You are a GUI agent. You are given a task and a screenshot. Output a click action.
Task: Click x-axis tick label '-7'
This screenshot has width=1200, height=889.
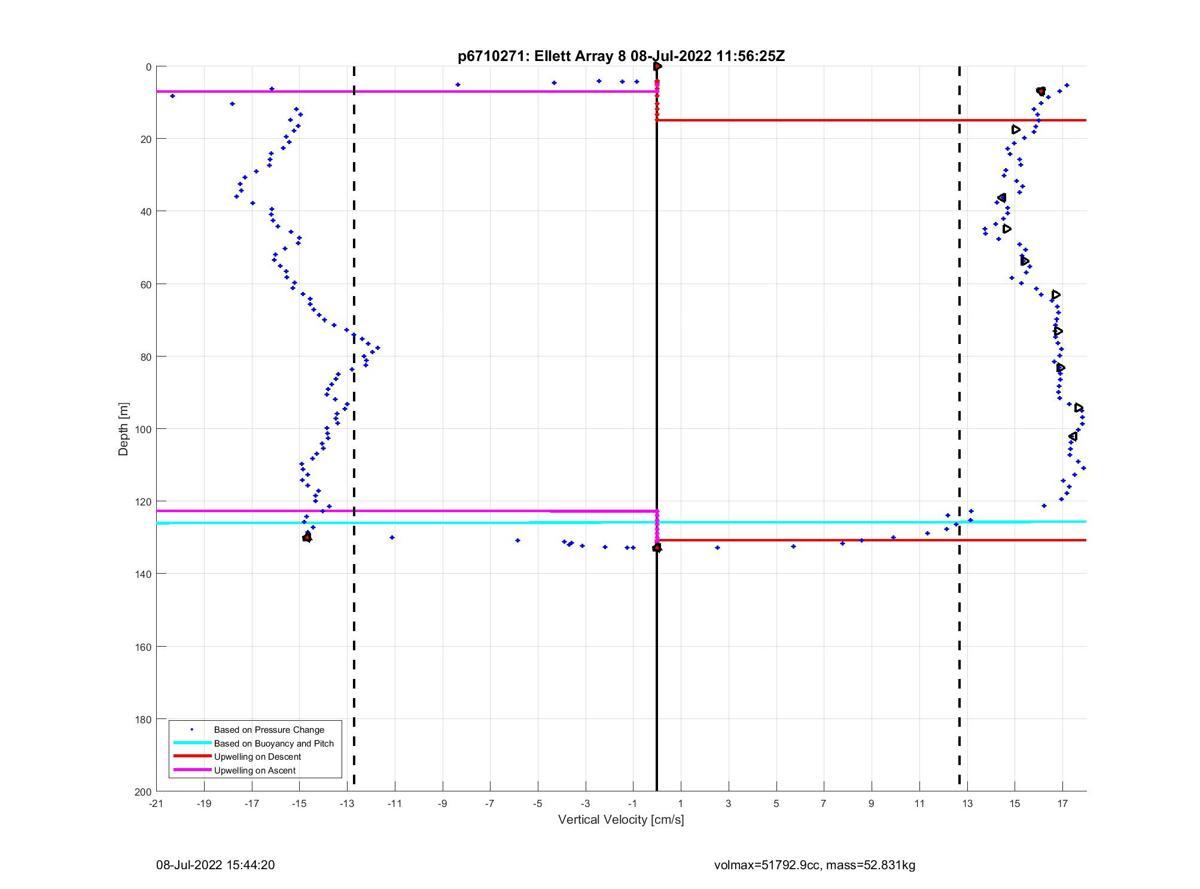tap(490, 803)
